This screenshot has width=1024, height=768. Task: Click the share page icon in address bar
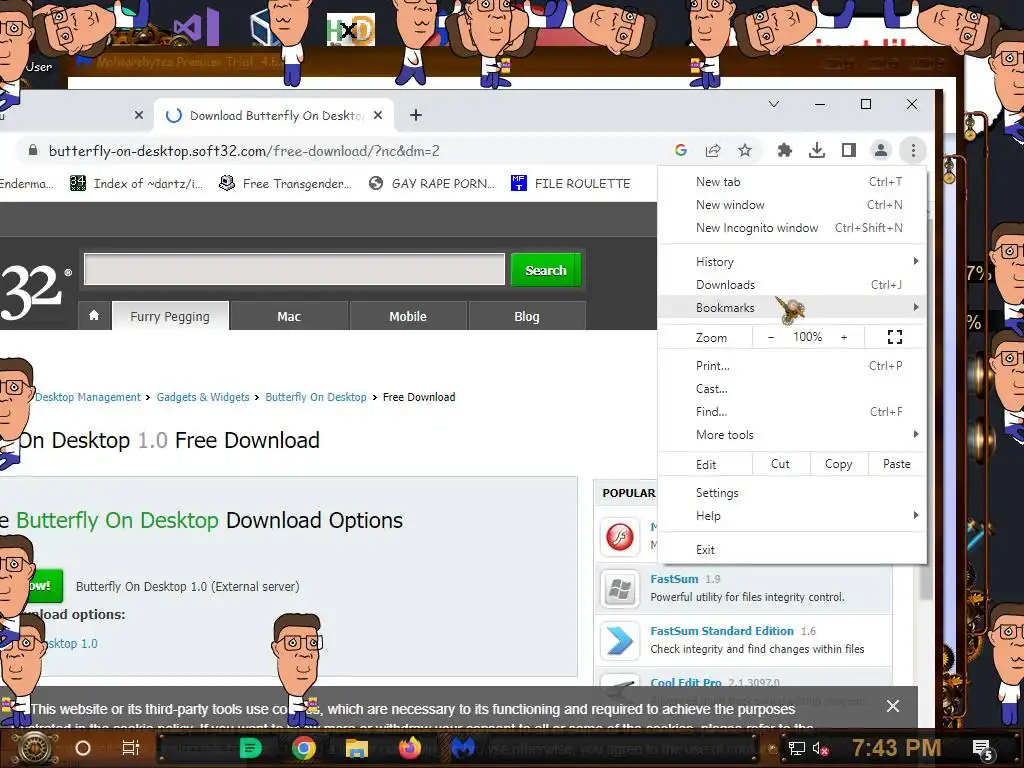[x=712, y=151]
